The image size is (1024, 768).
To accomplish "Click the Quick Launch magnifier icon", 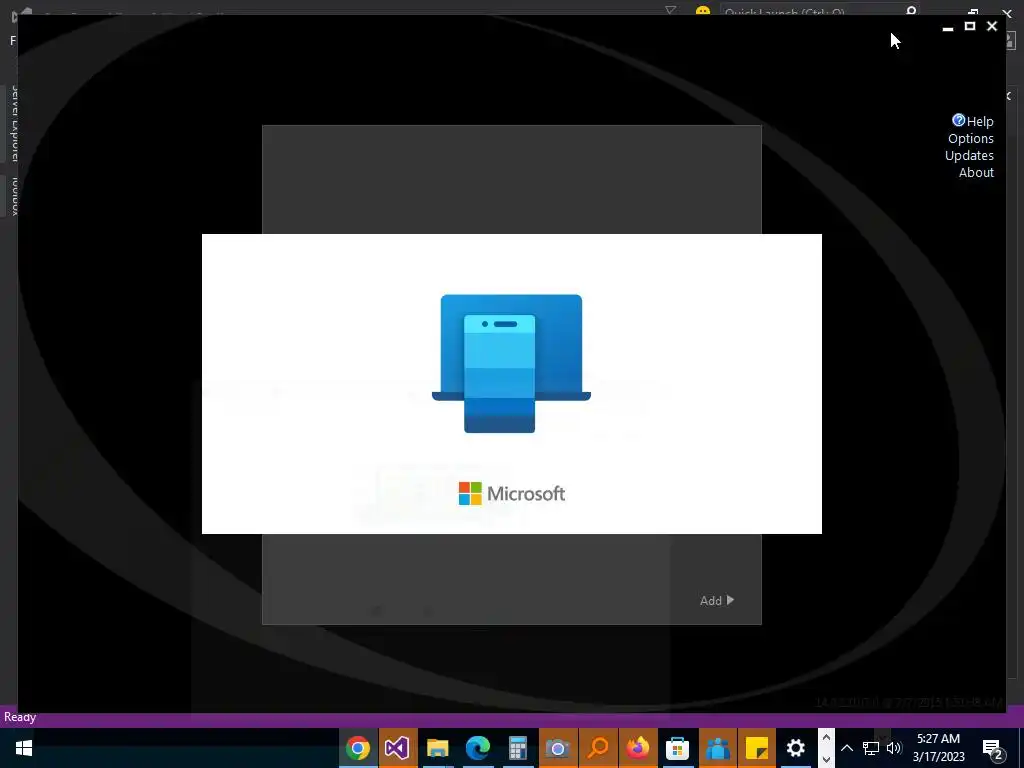I will tap(911, 11).
